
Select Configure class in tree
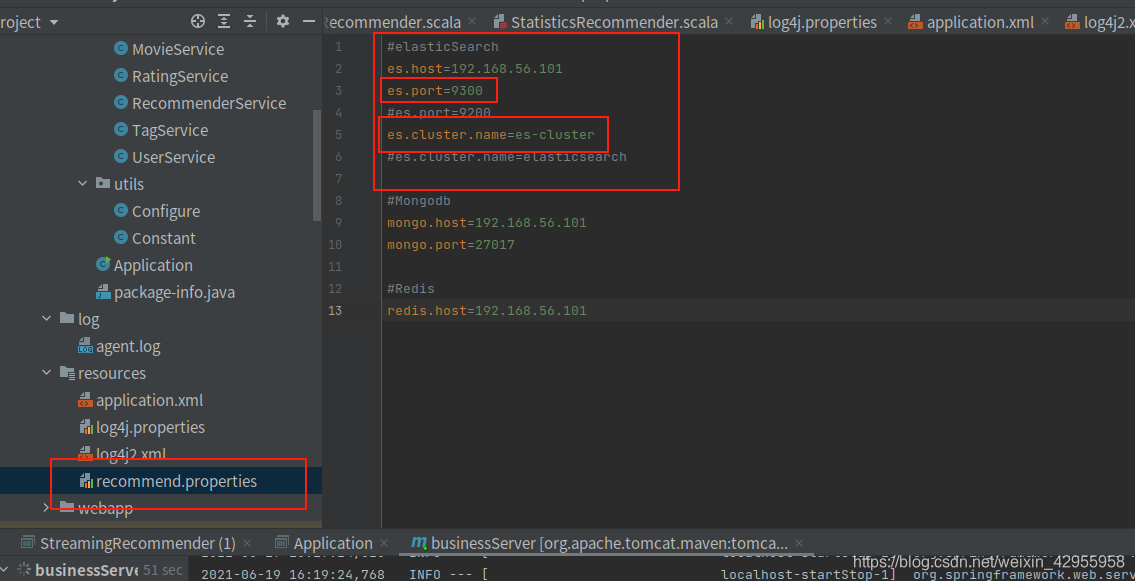[x=166, y=211]
